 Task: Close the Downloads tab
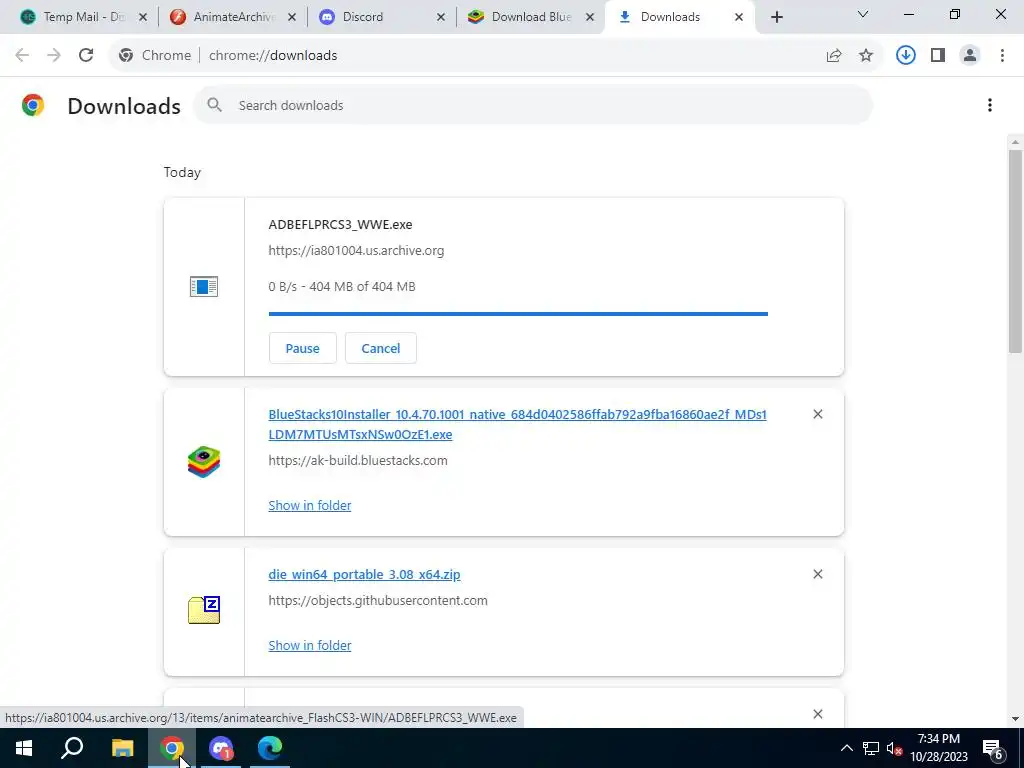739,17
